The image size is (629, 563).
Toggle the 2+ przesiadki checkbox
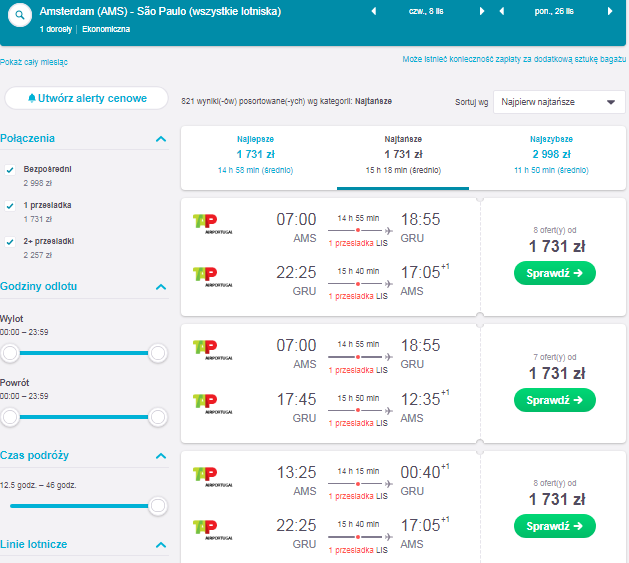[x=10, y=242]
